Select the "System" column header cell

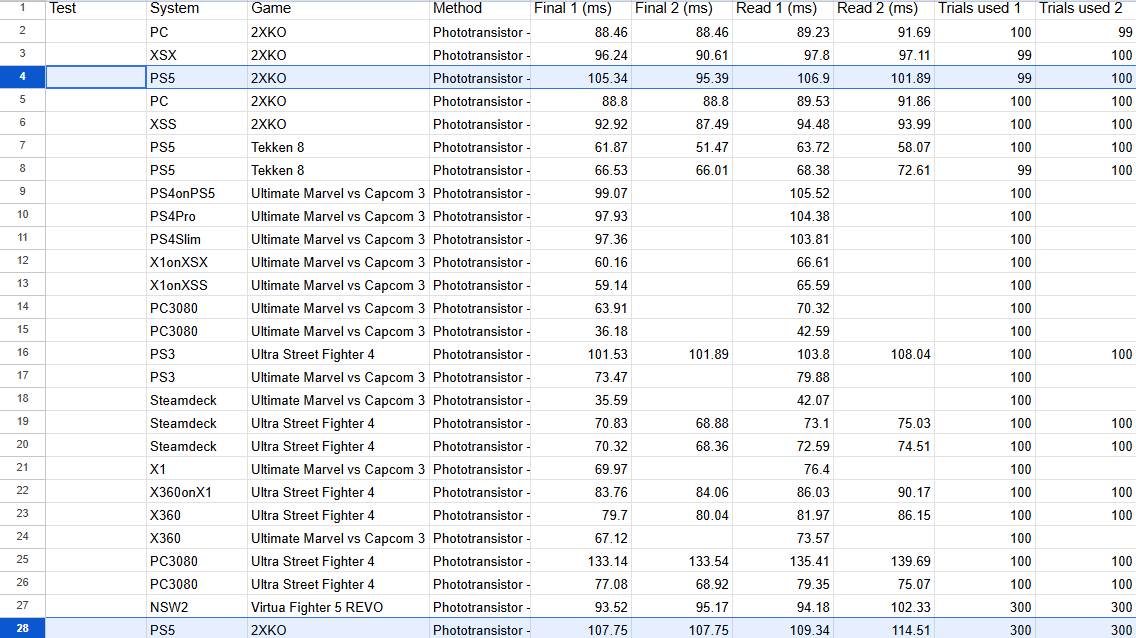coord(196,9)
